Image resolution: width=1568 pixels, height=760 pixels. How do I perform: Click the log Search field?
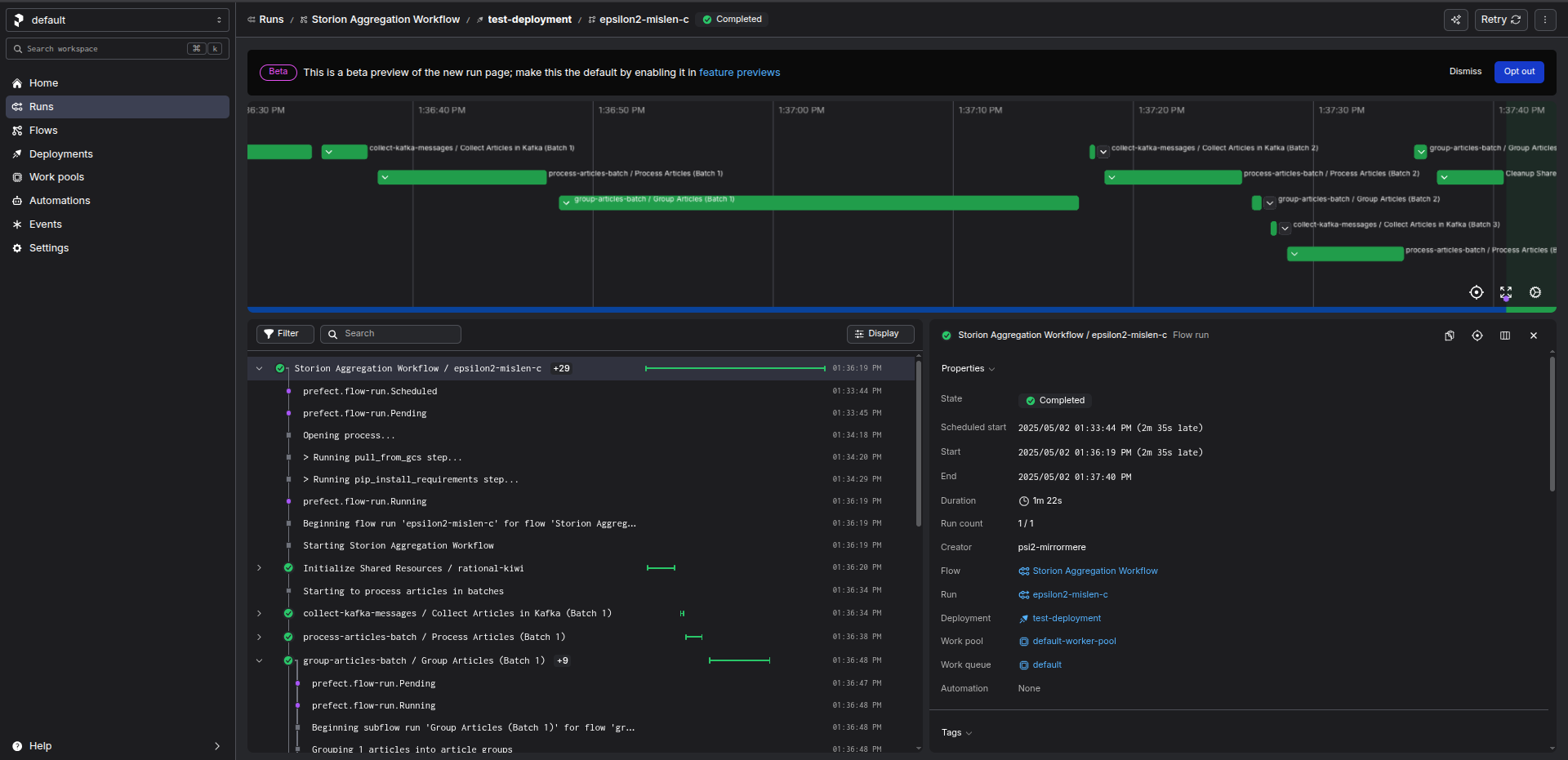(x=390, y=334)
